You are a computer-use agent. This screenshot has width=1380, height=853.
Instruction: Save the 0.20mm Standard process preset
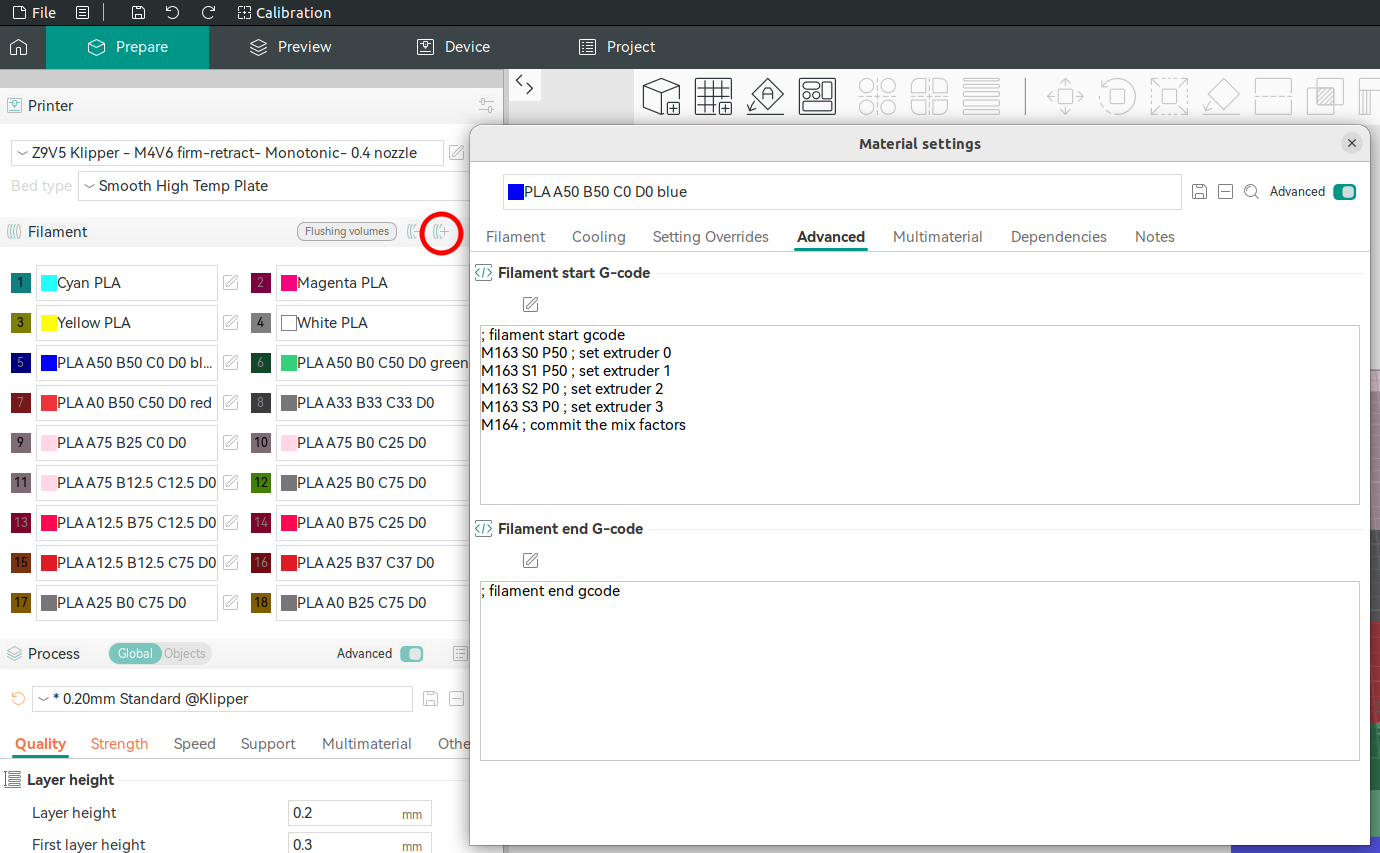(431, 699)
